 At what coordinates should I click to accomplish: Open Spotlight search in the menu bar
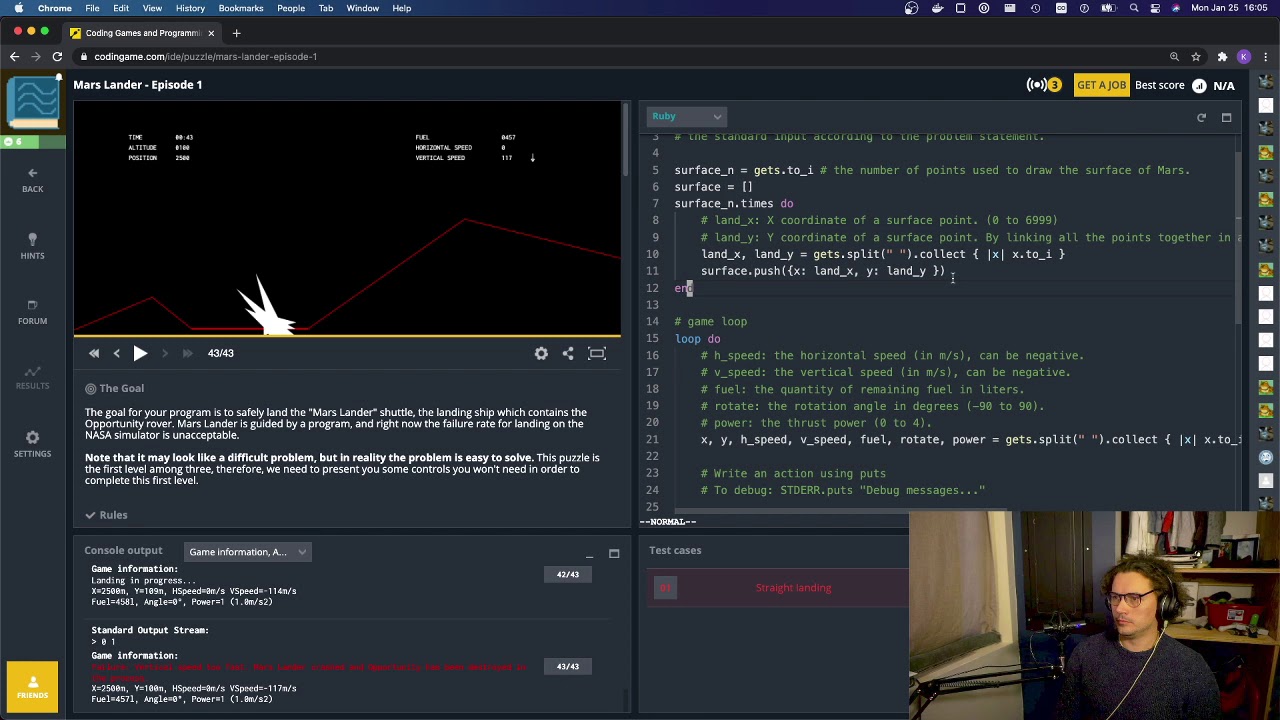[x=1134, y=8]
